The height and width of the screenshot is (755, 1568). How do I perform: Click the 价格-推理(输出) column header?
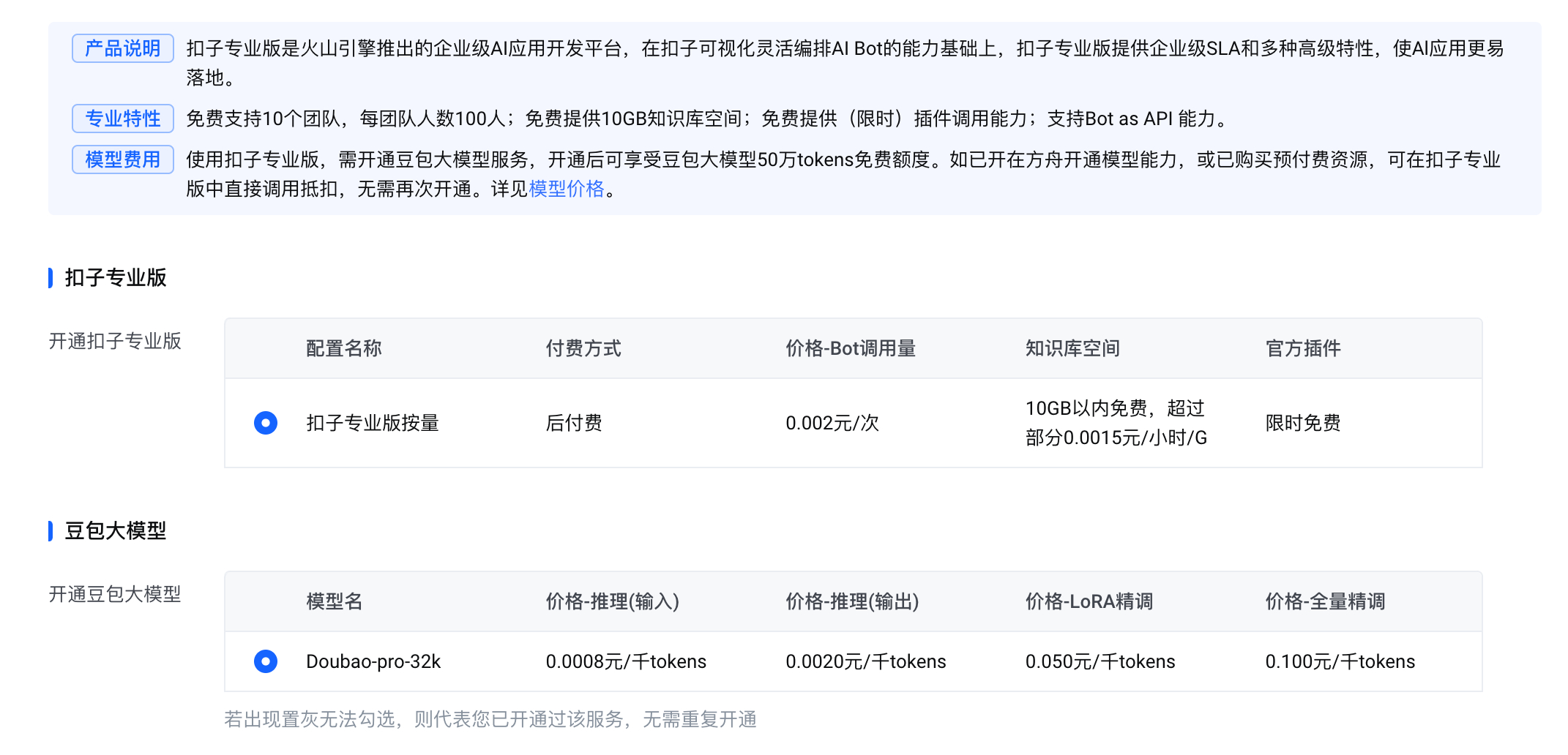pyautogui.click(x=852, y=601)
